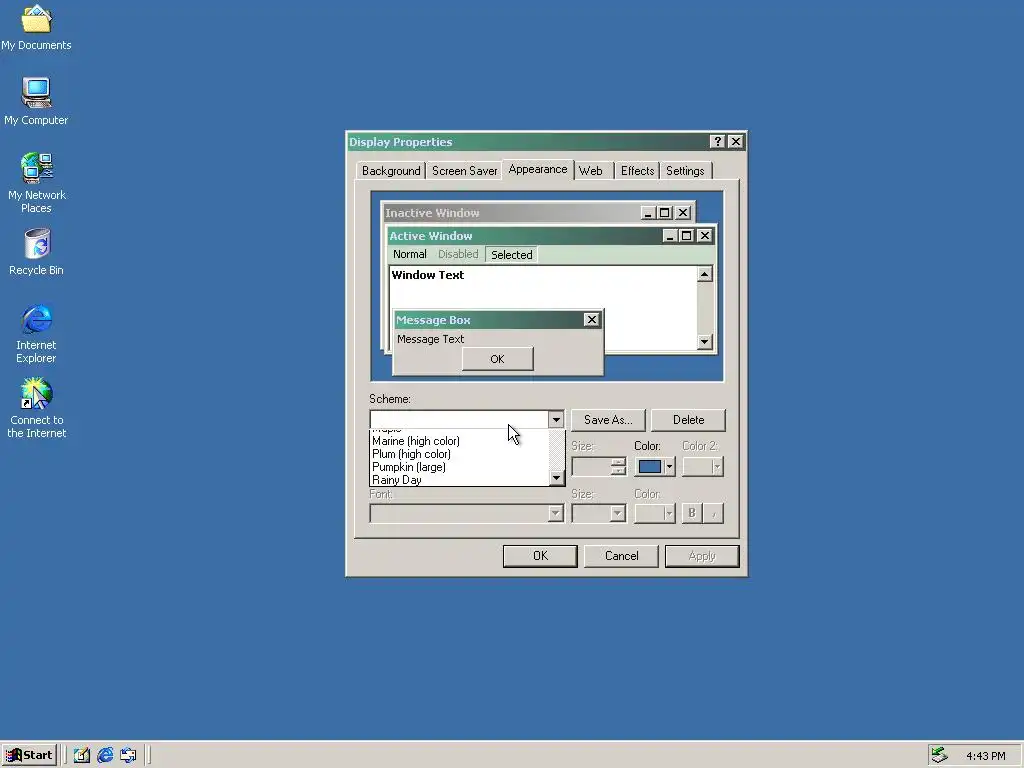Viewport: 1024px width, 768px height.
Task: Open the Color 2 swatch dropdown
Action: pos(703,466)
